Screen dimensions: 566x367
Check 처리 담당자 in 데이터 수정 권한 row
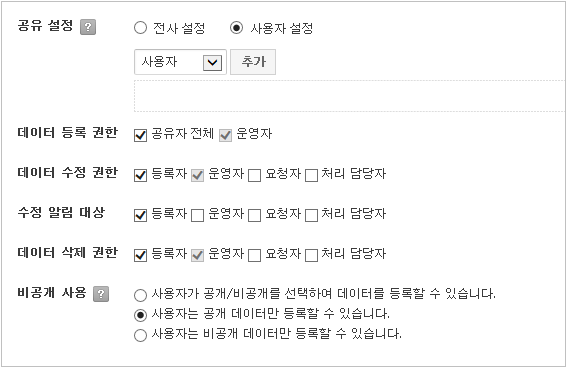point(311,175)
